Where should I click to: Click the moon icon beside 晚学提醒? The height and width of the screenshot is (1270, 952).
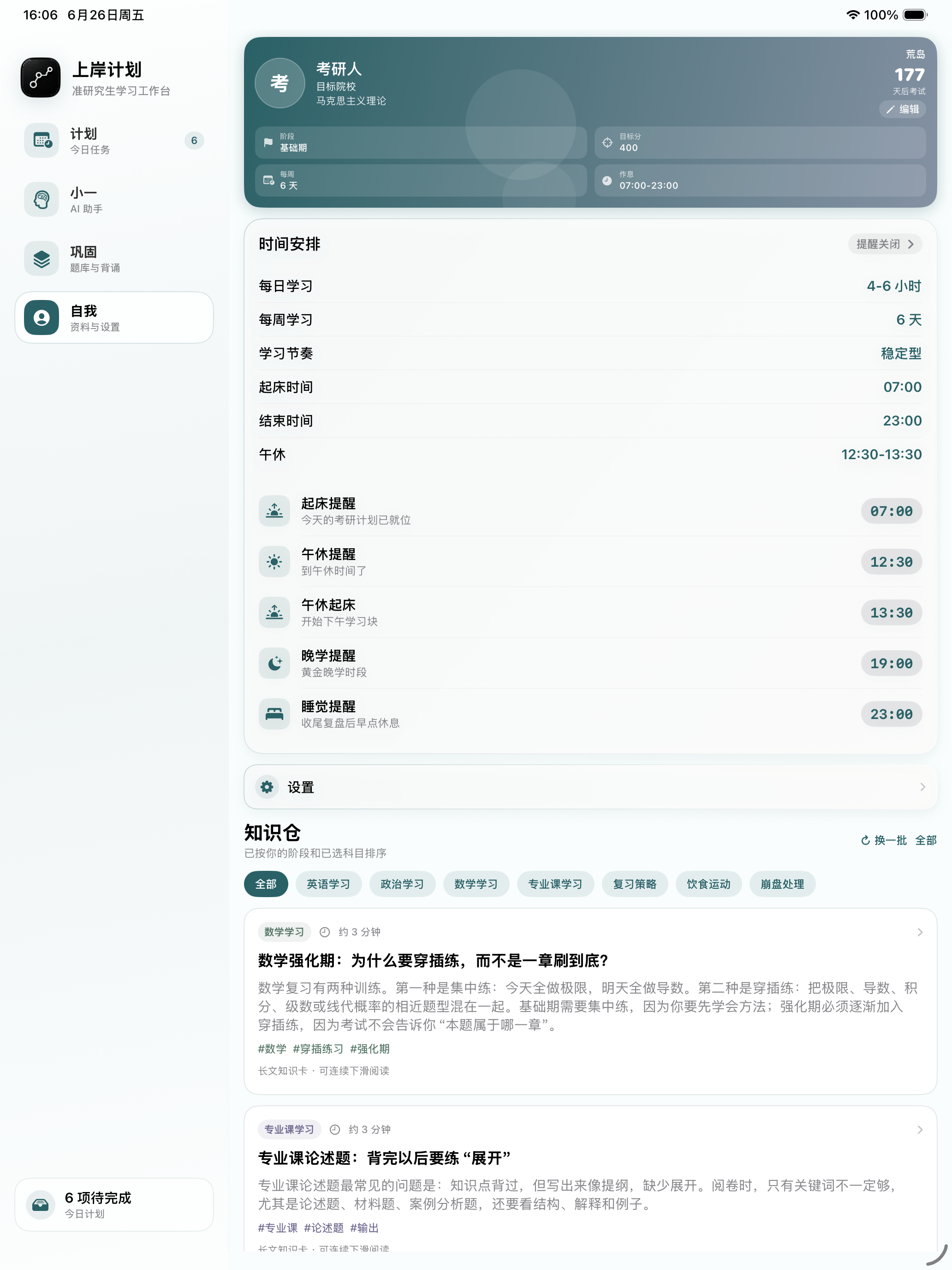click(274, 663)
